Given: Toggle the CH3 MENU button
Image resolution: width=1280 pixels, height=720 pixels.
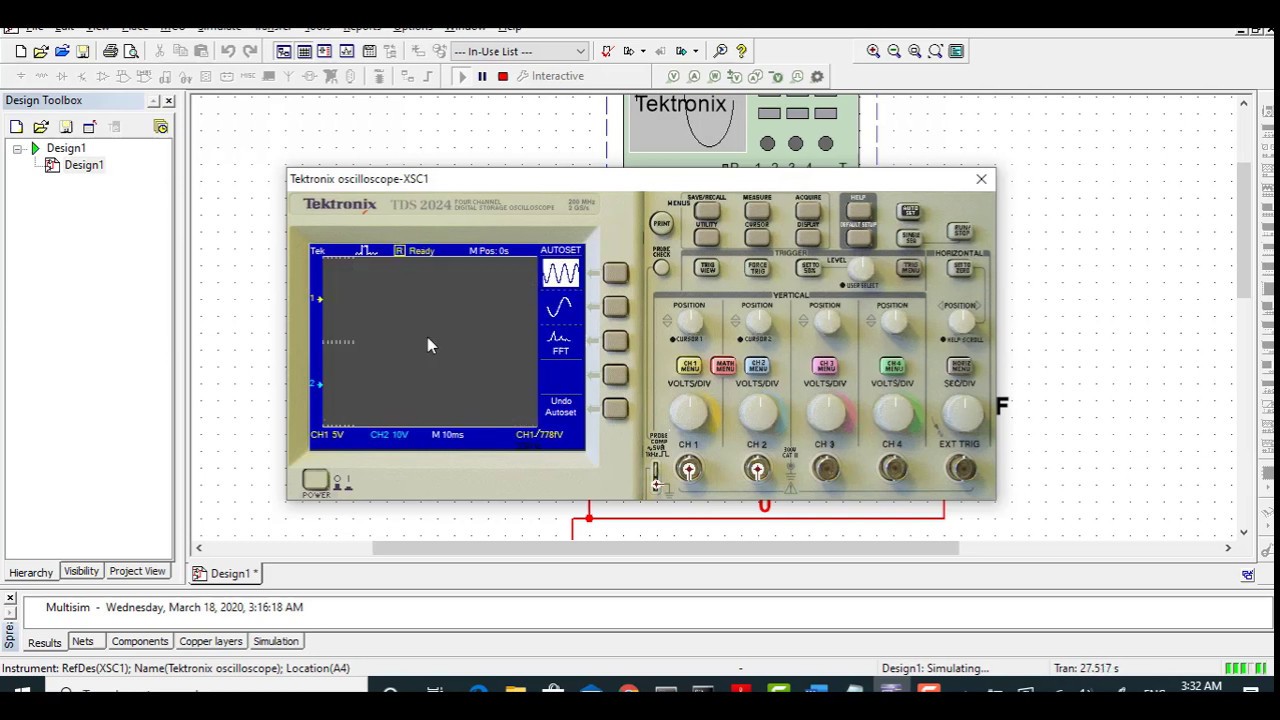Looking at the screenshot, I should (825, 367).
